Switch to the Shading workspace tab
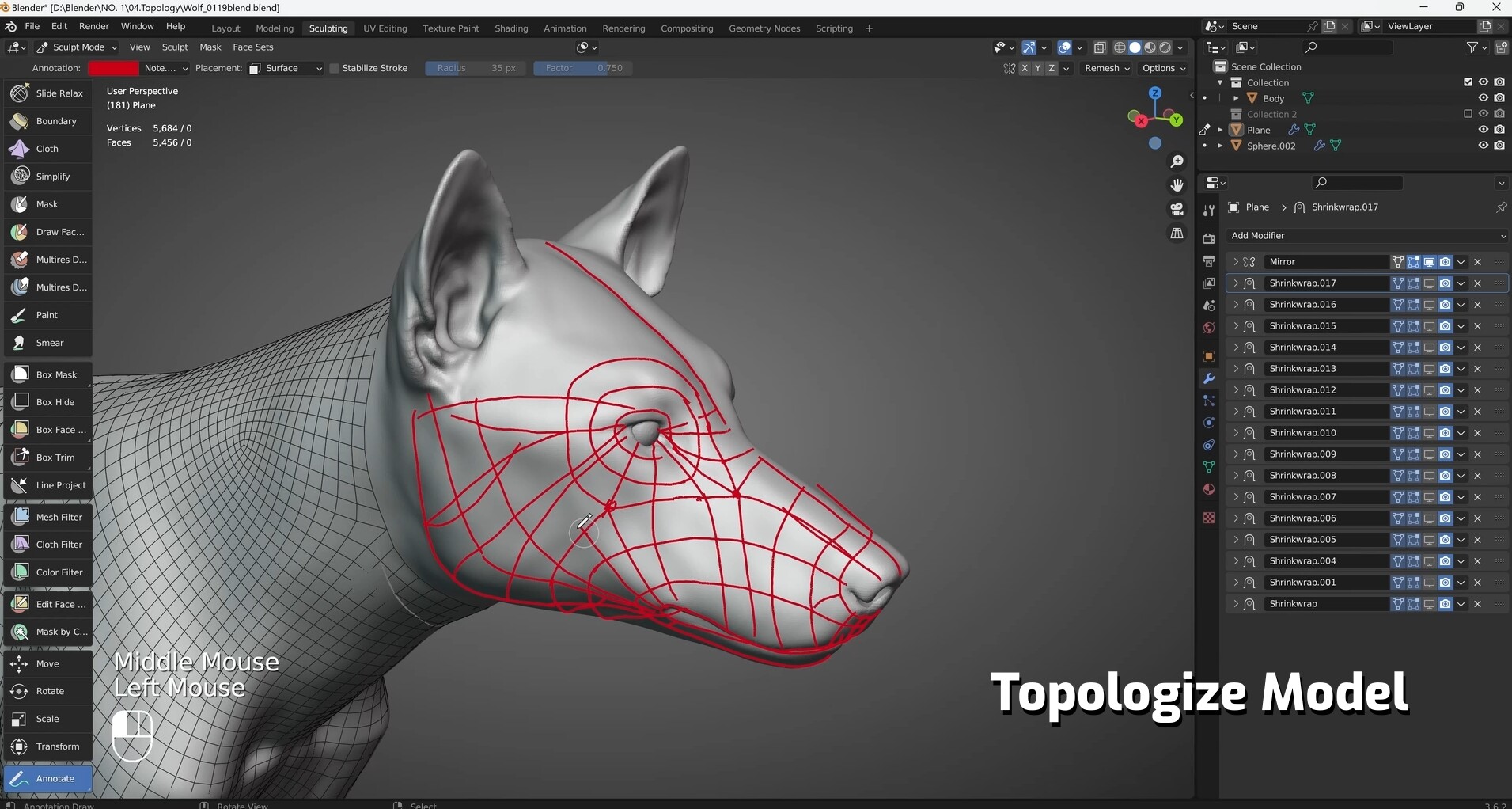This screenshot has width=1512, height=809. coord(510,28)
